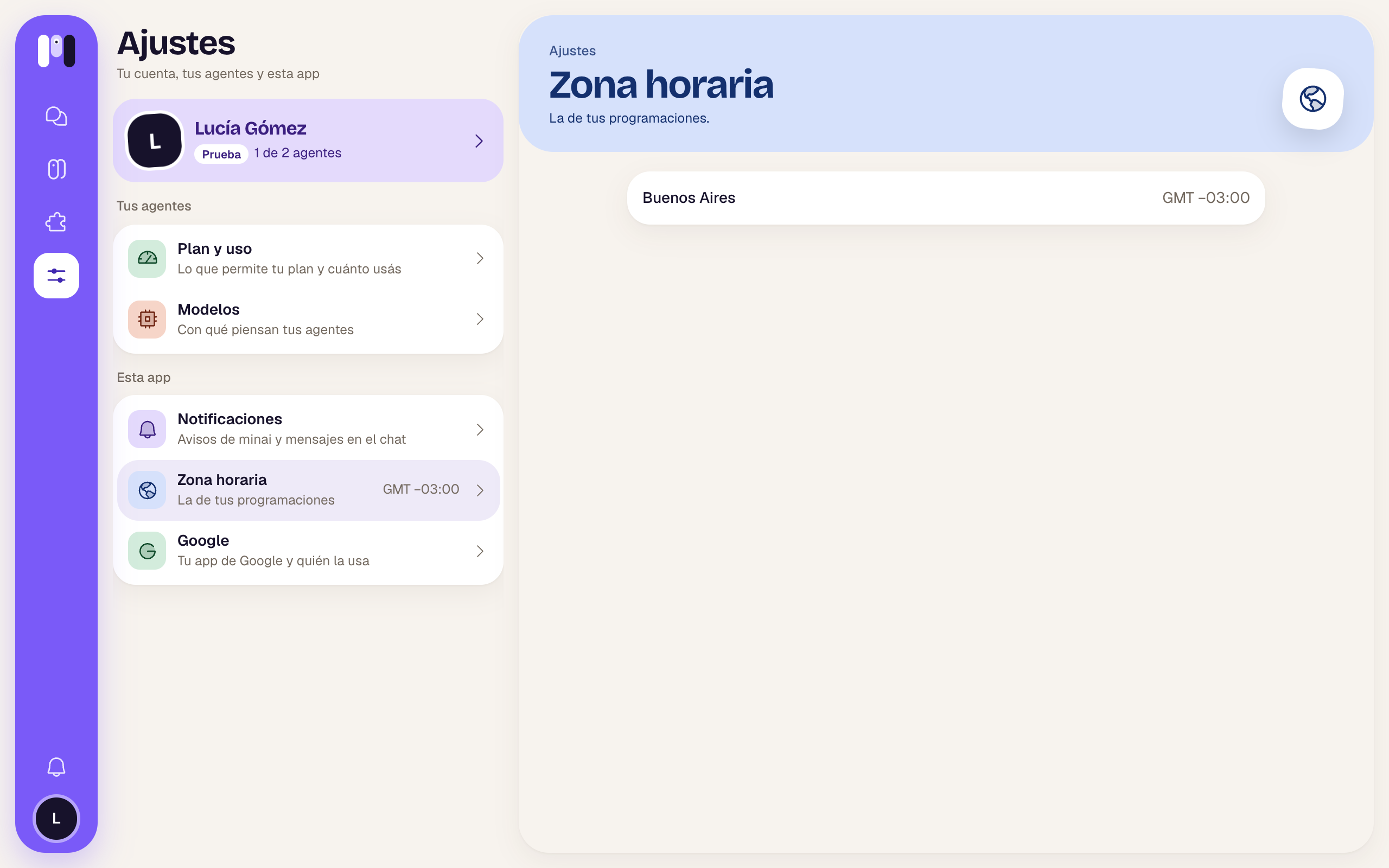Image resolution: width=1389 pixels, height=868 pixels.
Task: Click Lucía Gómez's square L avatar
Action: pyautogui.click(x=155, y=141)
